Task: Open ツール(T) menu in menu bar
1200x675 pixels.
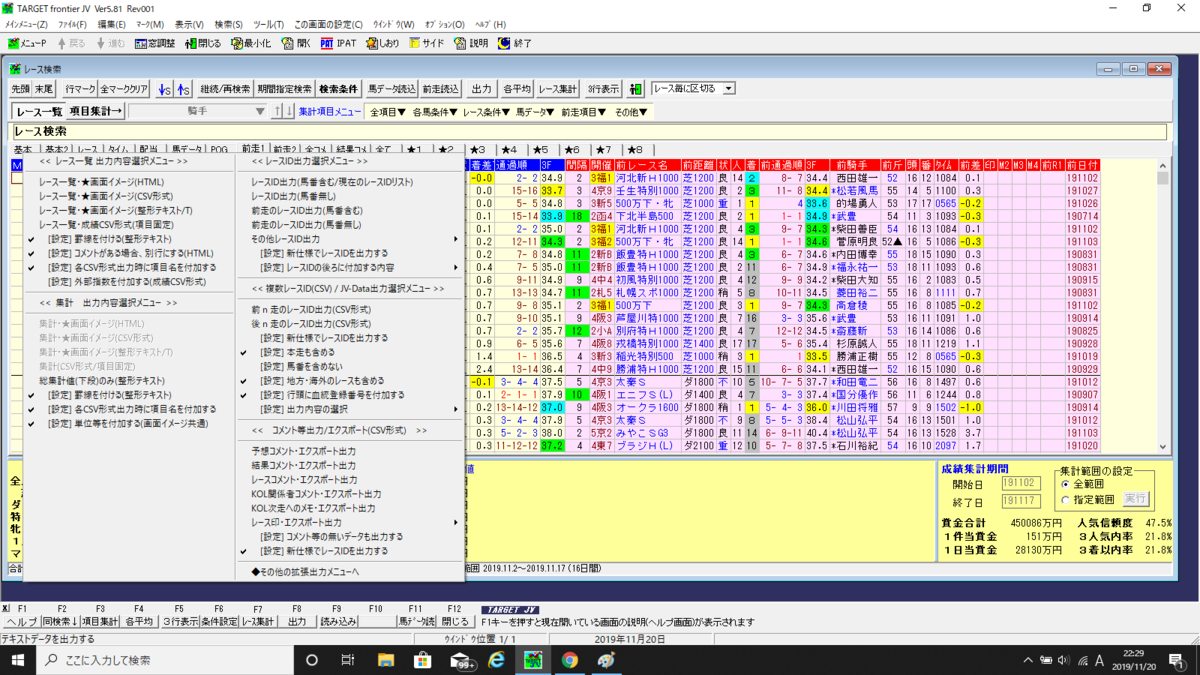Action: (x=269, y=24)
